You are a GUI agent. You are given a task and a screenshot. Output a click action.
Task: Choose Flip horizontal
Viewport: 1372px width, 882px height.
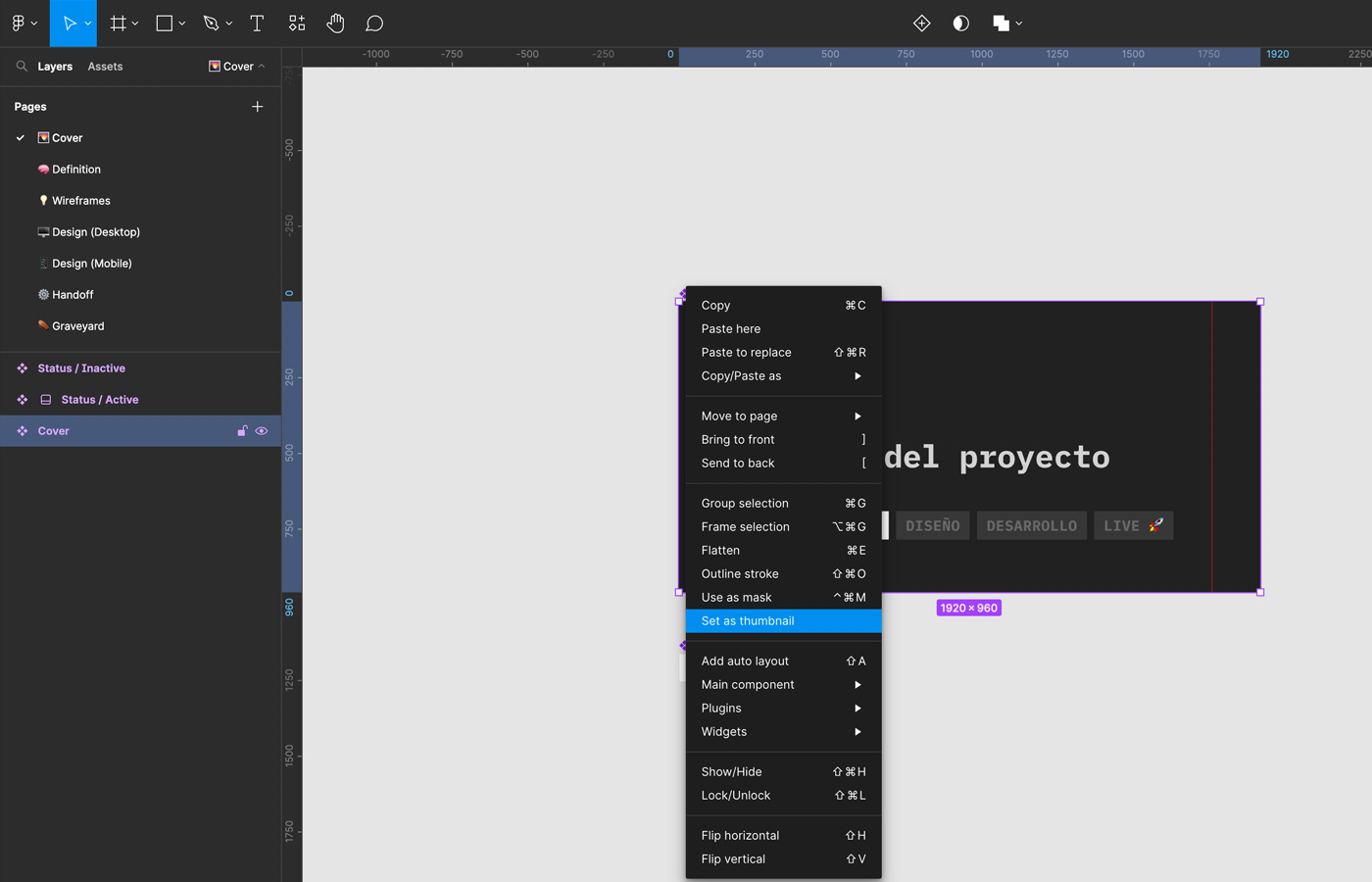[x=784, y=836]
